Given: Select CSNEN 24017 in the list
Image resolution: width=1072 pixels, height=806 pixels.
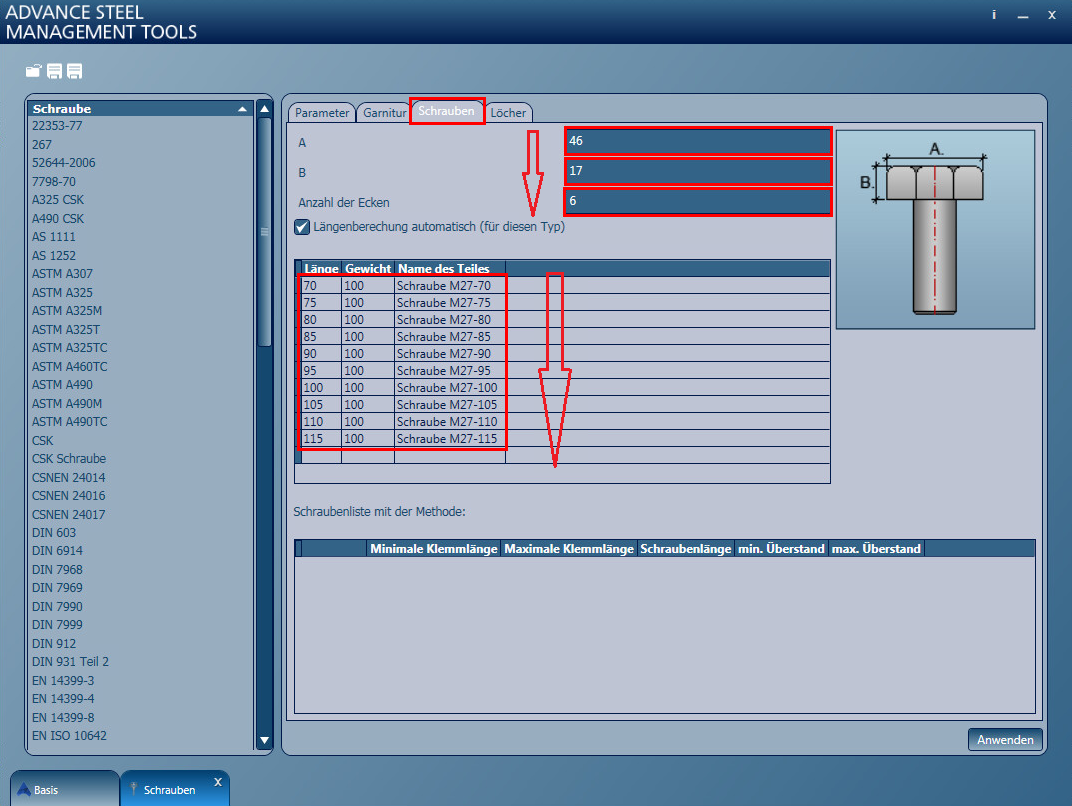Looking at the screenshot, I should tap(68, 514).
